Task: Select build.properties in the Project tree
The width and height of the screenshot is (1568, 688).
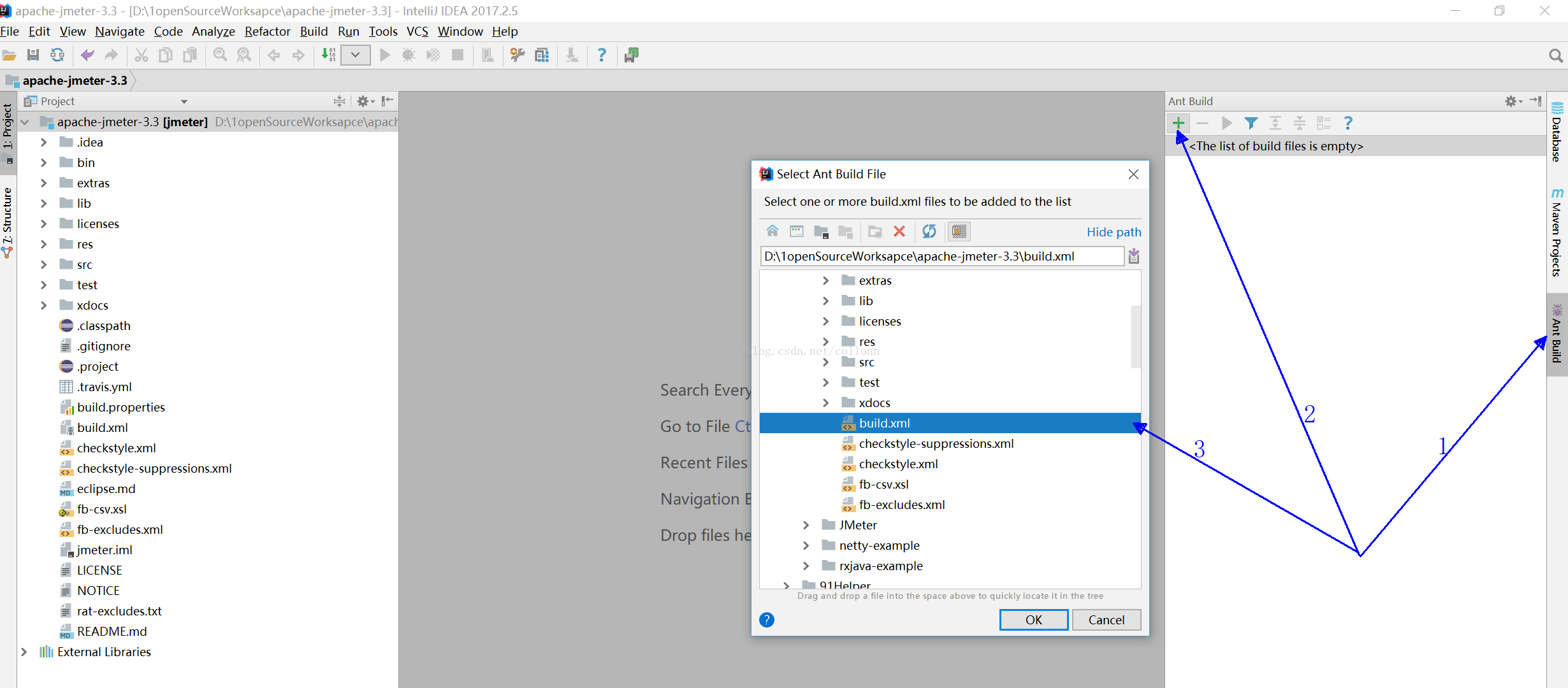Action: tap(112, 407)
